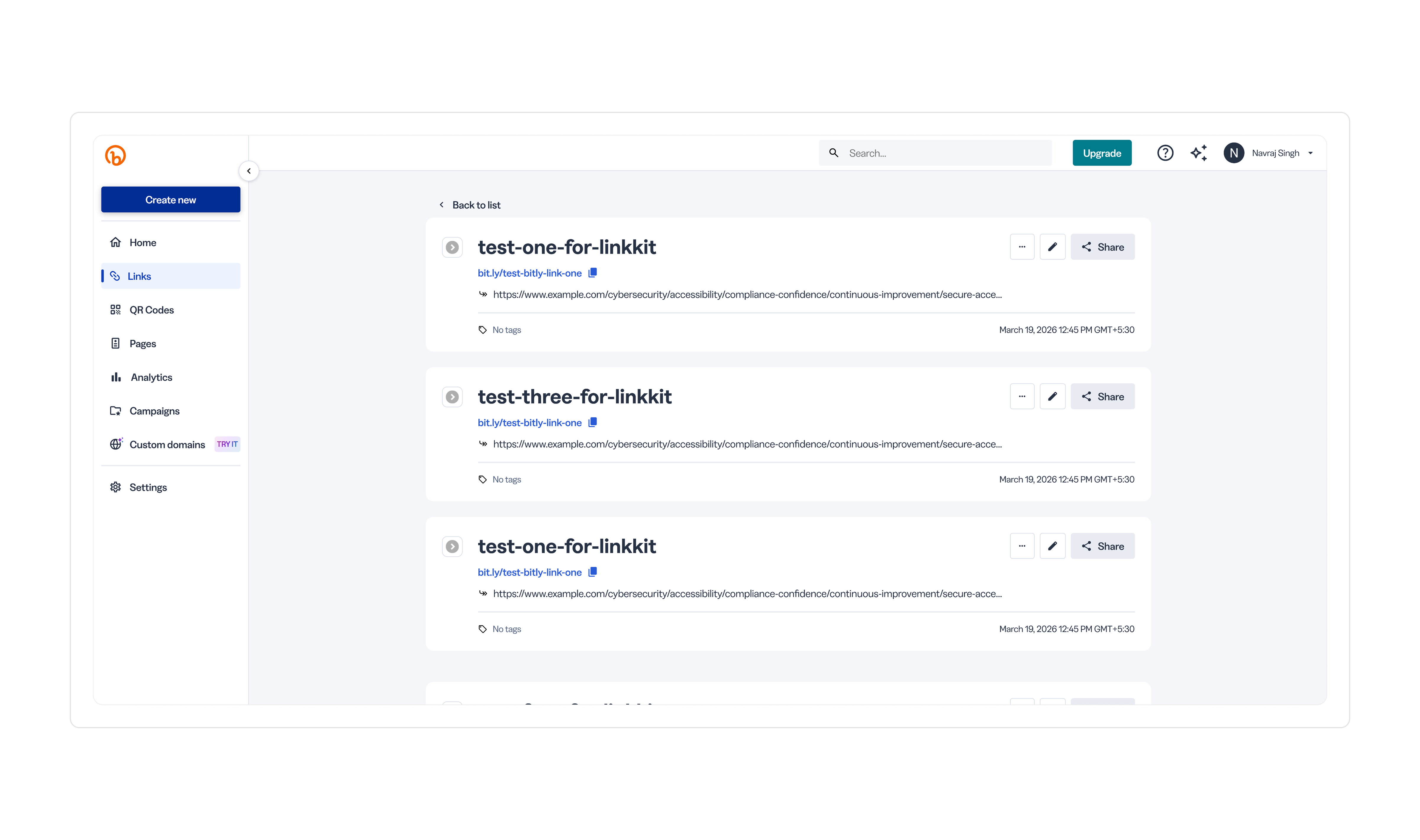
Task: Toggle the third card's circle arrow button
Action: click(x=452, y=546)
